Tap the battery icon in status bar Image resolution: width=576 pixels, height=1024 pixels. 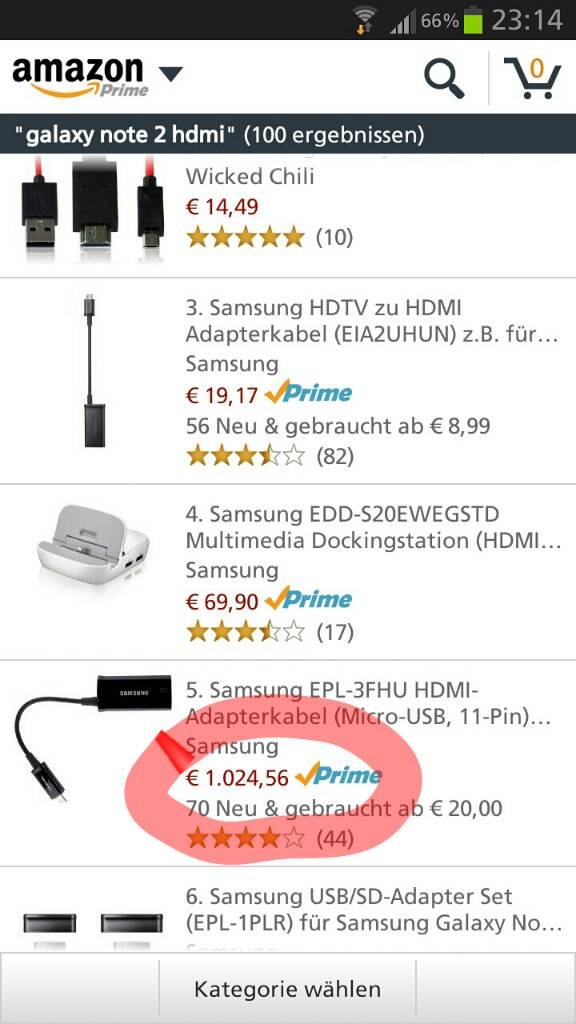point(473,20)
